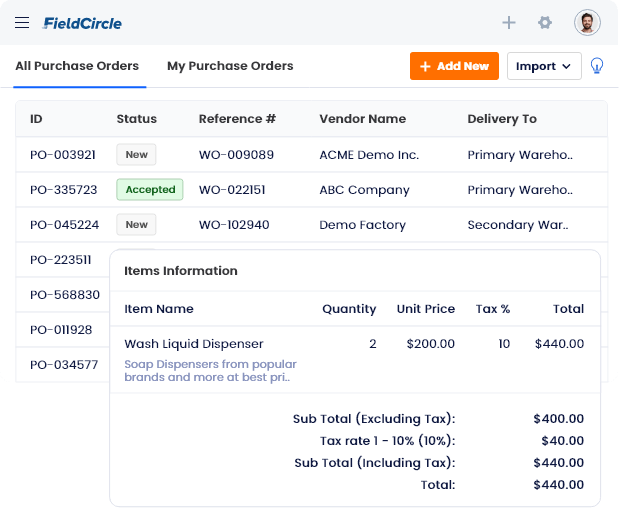
Task: Switch to All Purchase Orders tab
Action: 77,66
